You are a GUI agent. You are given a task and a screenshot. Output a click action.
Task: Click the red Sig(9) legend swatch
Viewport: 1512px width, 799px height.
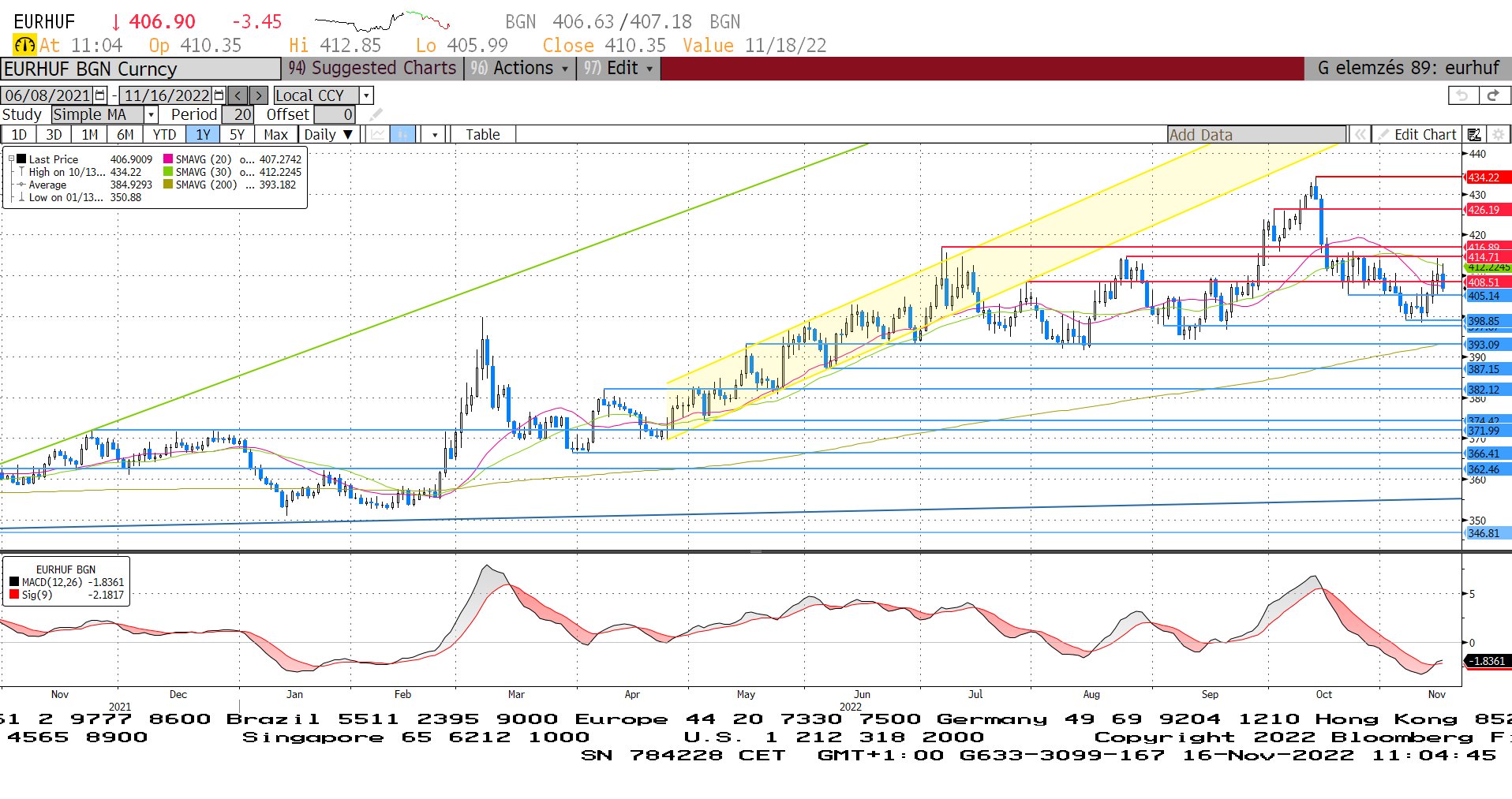point(14,595)
